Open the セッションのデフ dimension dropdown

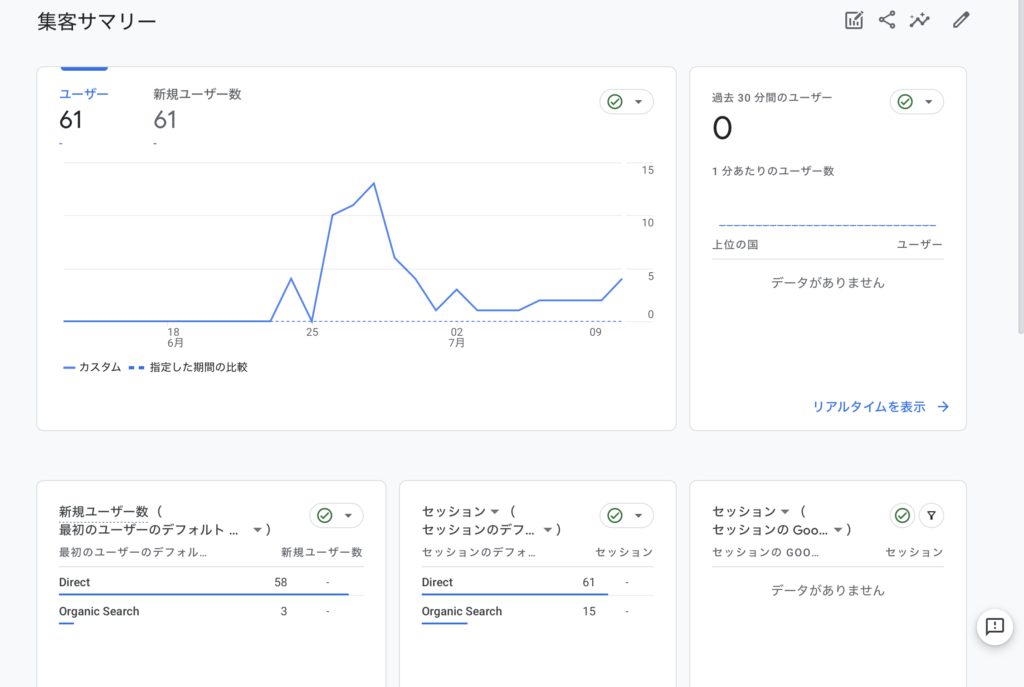(548, 530)
